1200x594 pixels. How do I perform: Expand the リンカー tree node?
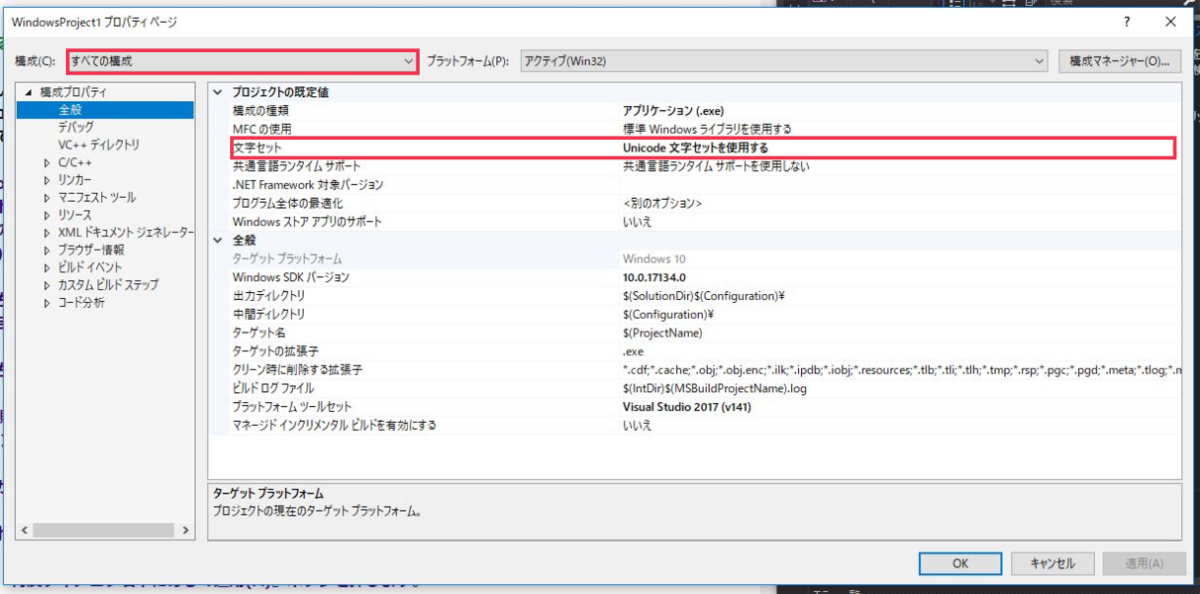tap(46, 180)
